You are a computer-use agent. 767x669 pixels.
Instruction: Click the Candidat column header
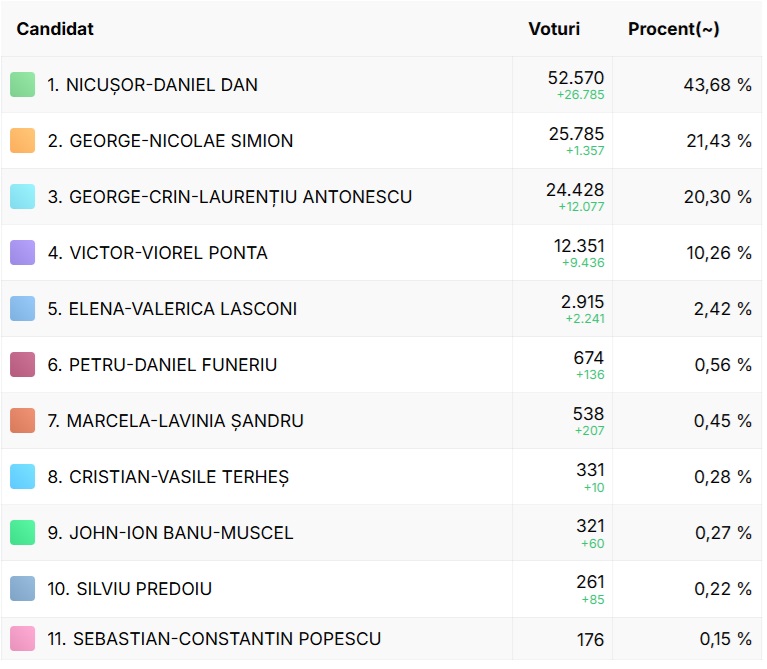pyautogui.click(x=55, y=29)
